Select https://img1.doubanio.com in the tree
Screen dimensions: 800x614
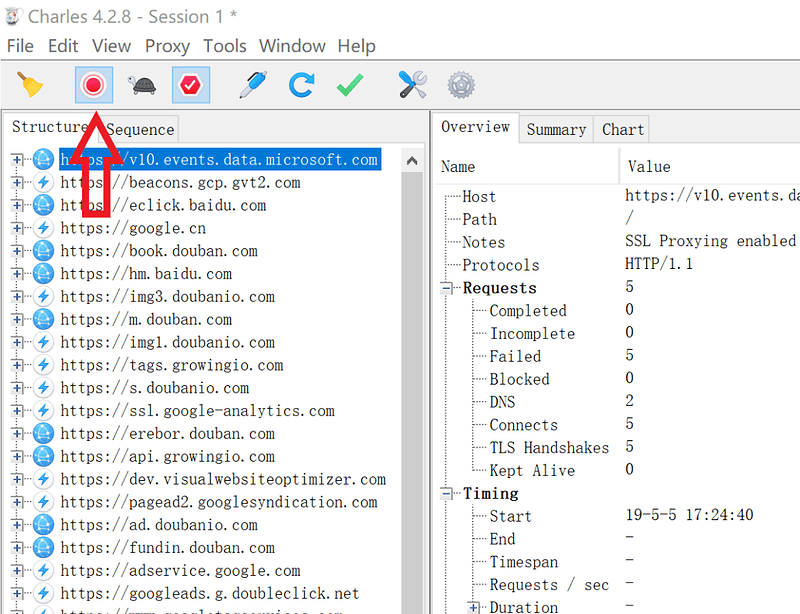tap(167, 342)
